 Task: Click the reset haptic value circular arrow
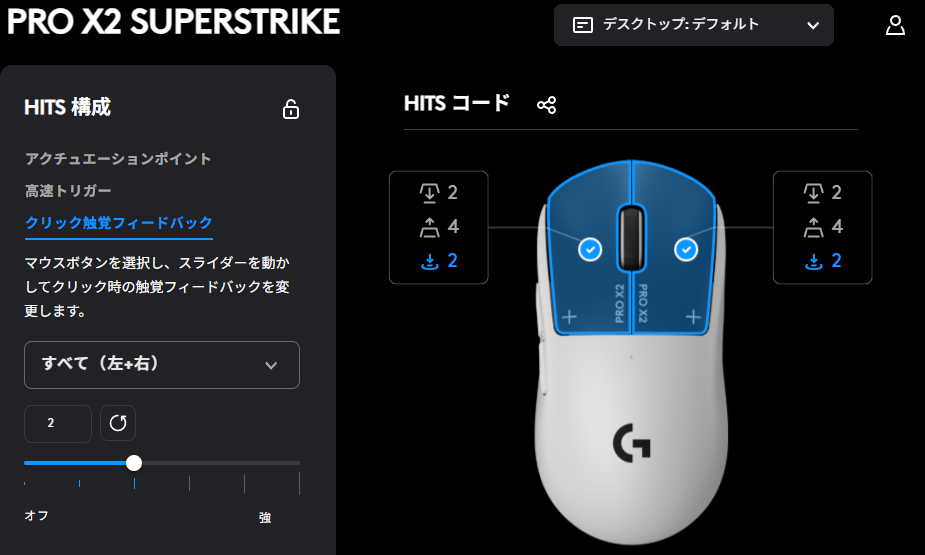click(x=118, y=423)
